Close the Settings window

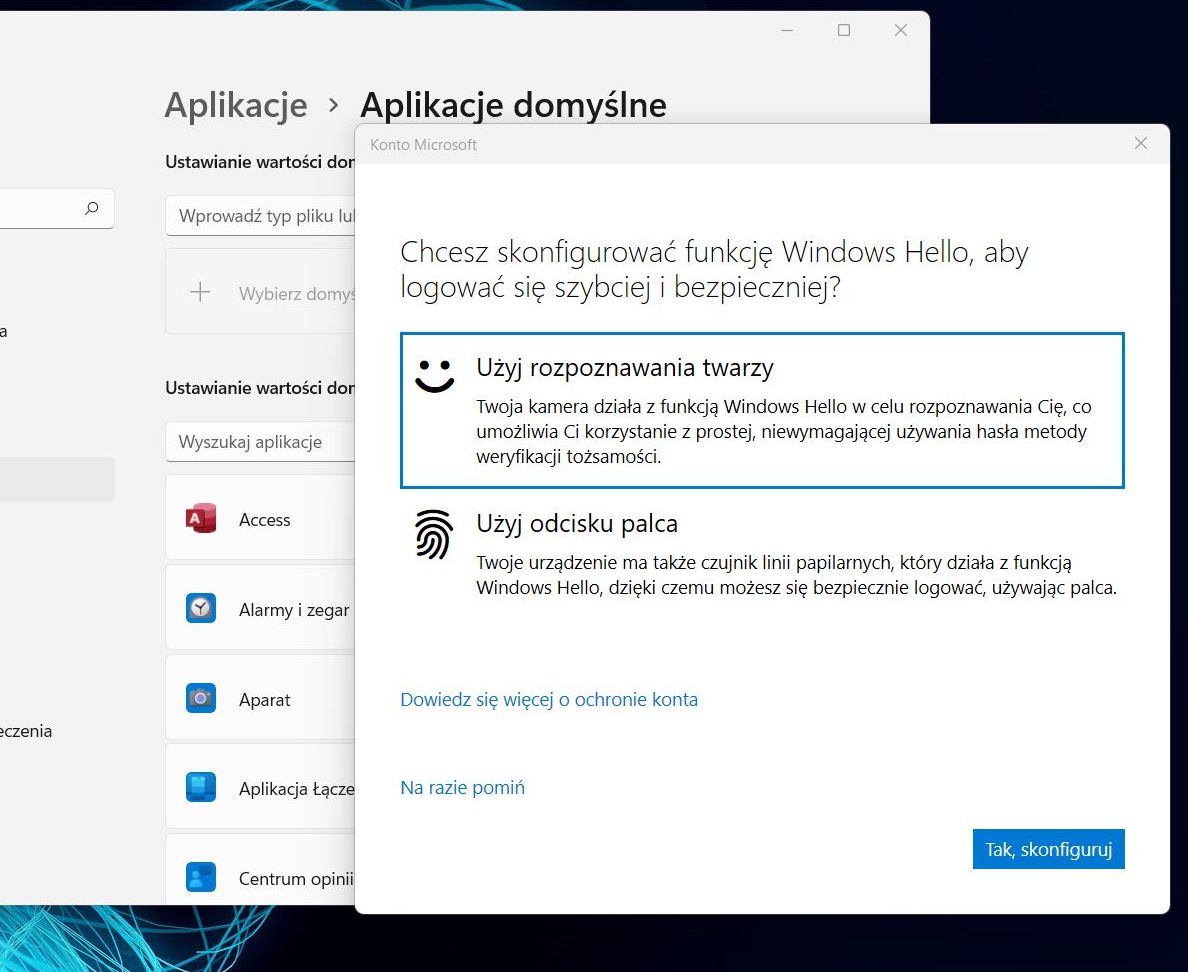900,30
